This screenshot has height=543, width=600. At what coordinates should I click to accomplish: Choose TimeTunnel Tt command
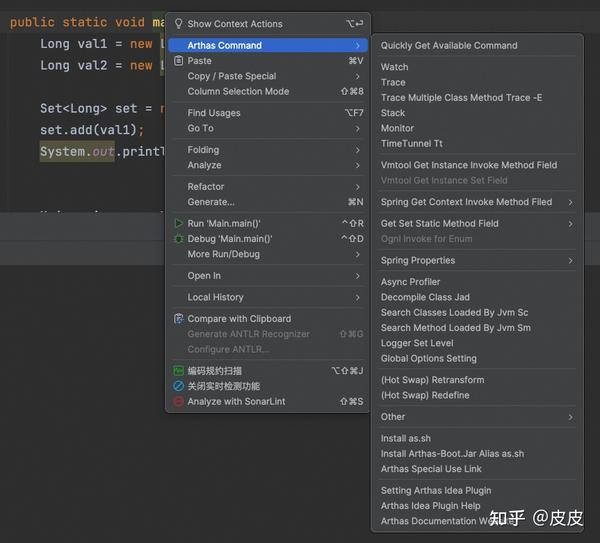tap(411, 144)
